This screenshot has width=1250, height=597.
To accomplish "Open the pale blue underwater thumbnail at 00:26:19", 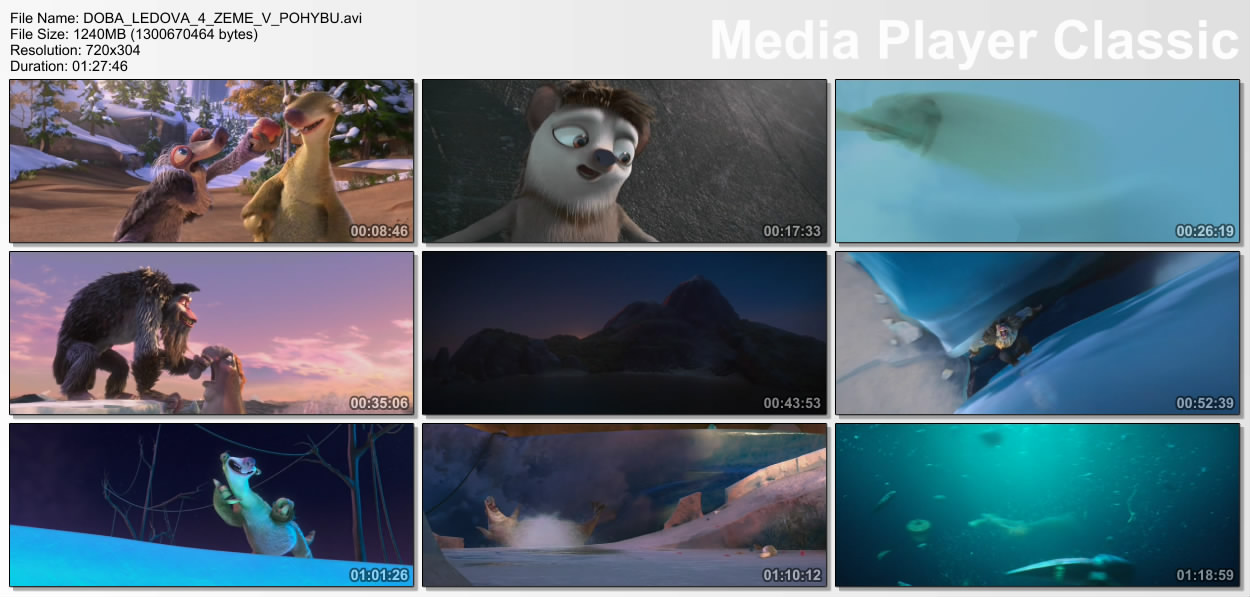I will (1037, 161).
